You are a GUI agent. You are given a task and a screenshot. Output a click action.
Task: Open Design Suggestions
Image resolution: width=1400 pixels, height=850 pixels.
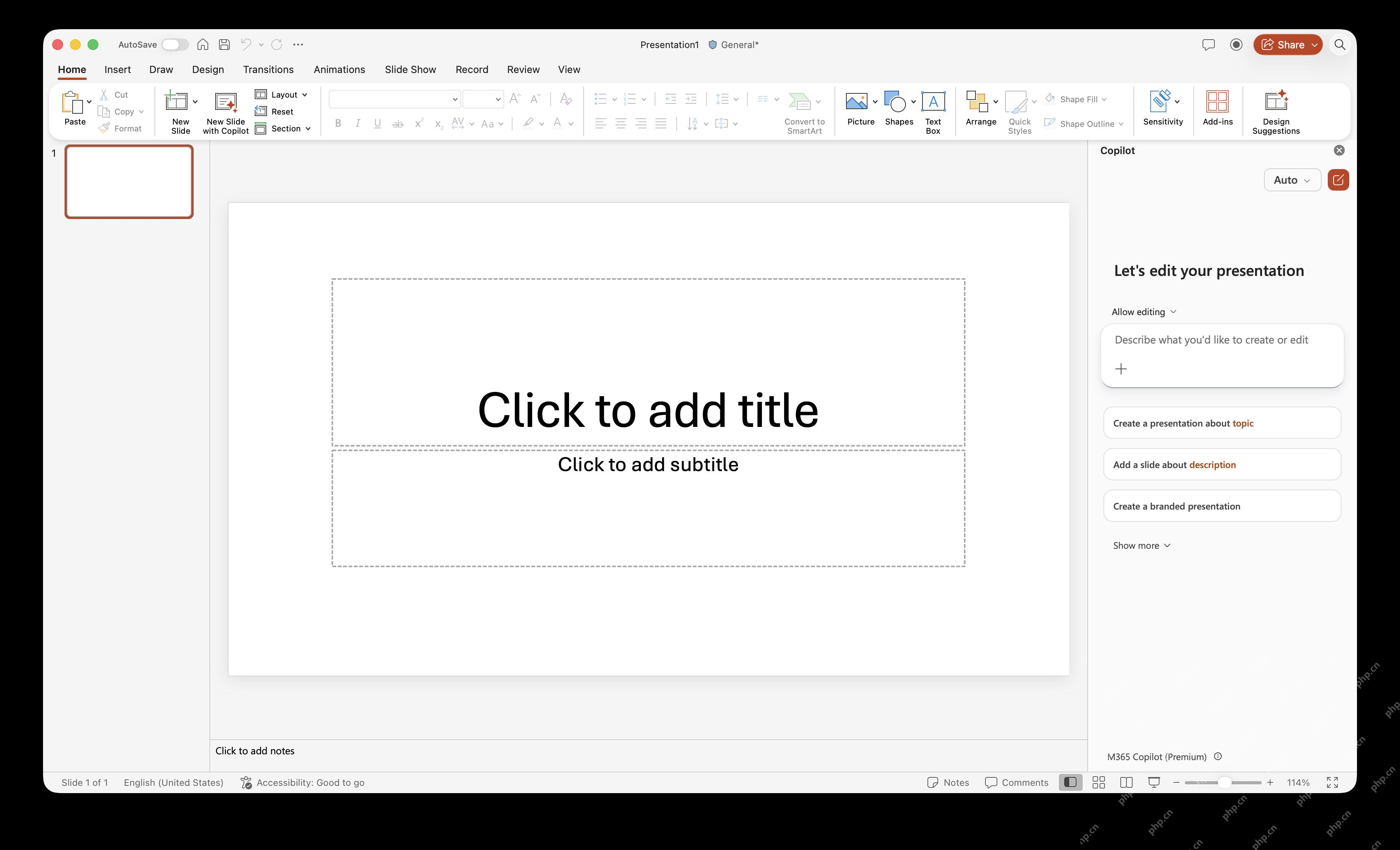click(1276, 113)
